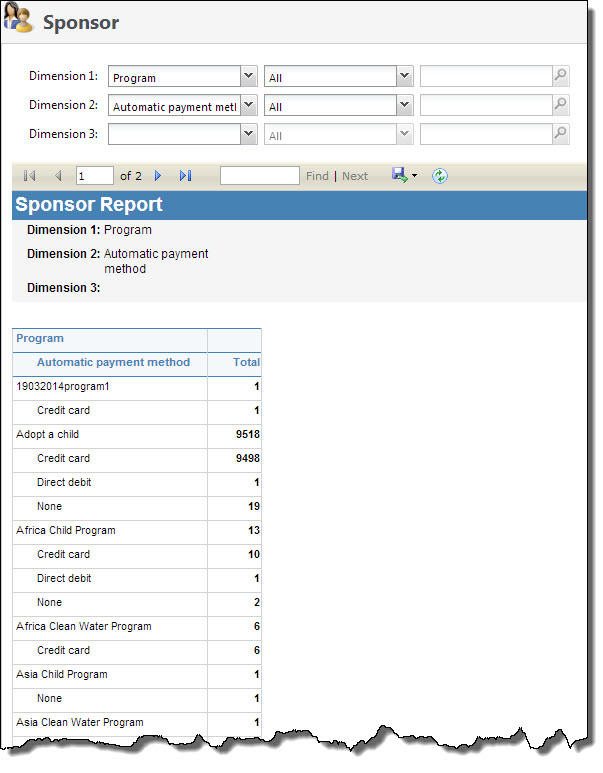Click the Find link in toolbar
This screenshot has height=773, width=603.
pos(317,176)
